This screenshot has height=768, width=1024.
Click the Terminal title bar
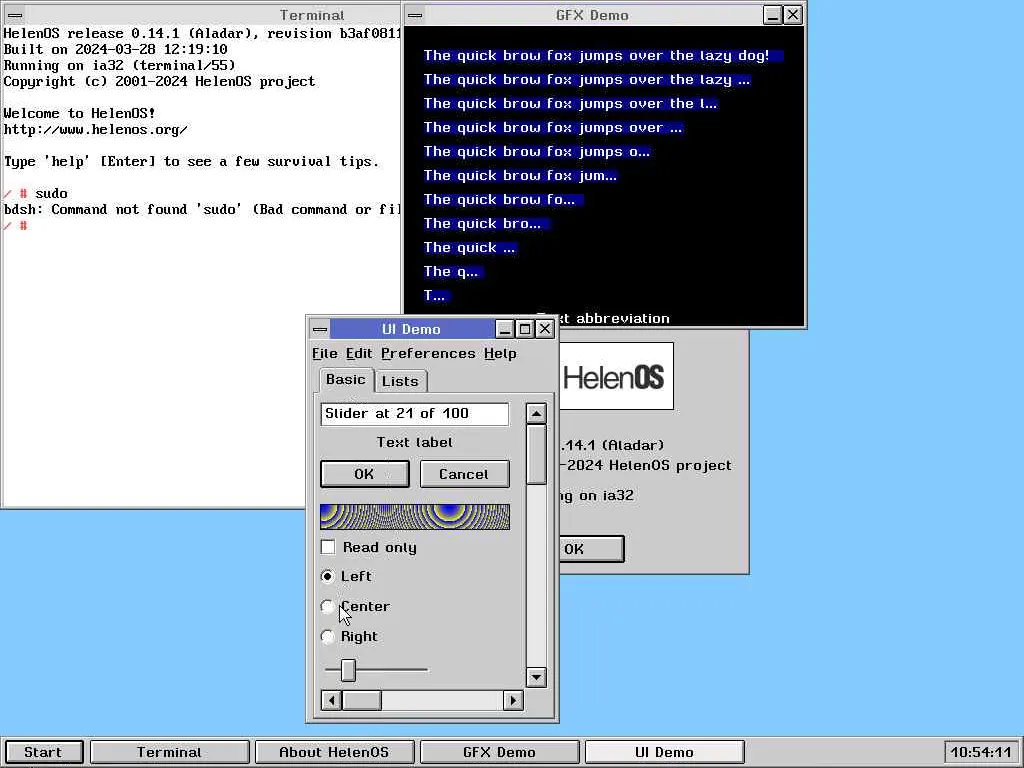214,15
